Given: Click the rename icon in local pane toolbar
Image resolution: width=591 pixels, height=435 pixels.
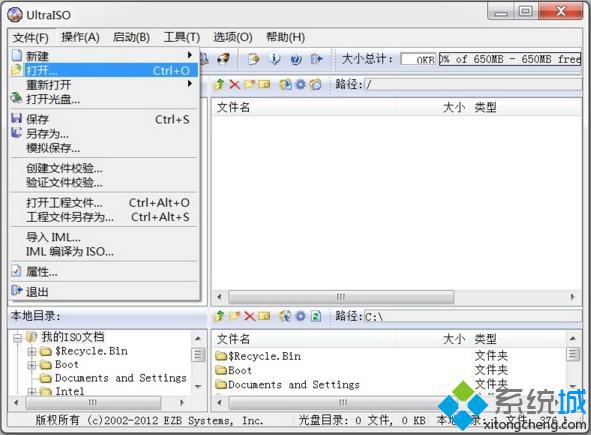Looking at the screenshot, I should pyautogui.click(x=264, y=316).
